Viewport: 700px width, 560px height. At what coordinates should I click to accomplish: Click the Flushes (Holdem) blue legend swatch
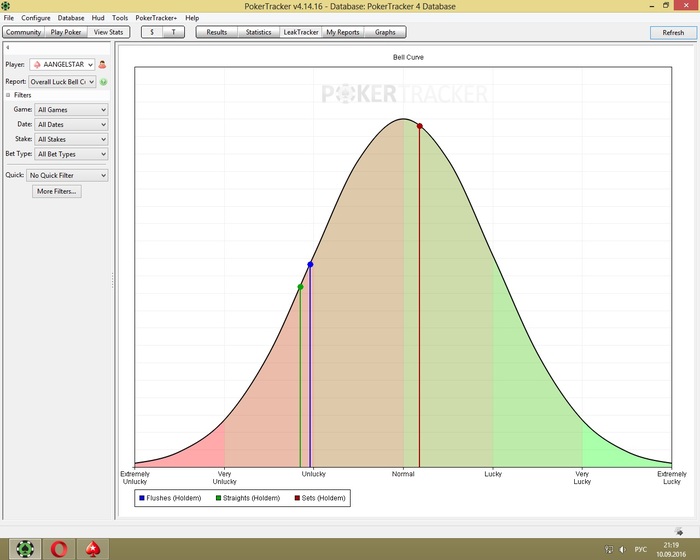coord(142,498)
